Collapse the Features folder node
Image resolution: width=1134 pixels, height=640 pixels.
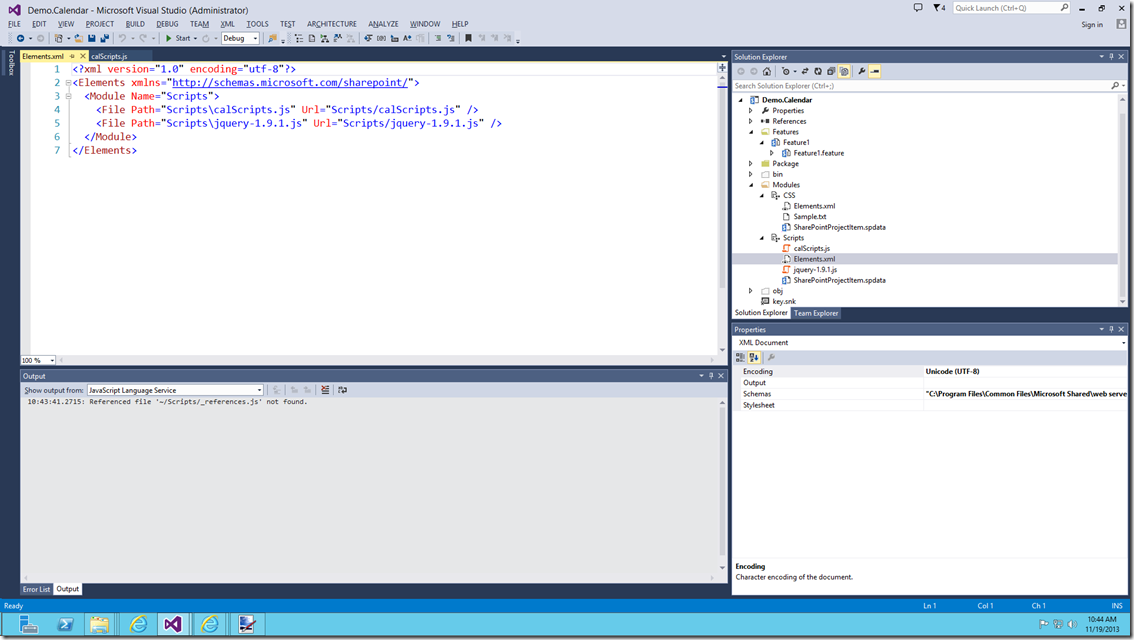coord(751,132)
